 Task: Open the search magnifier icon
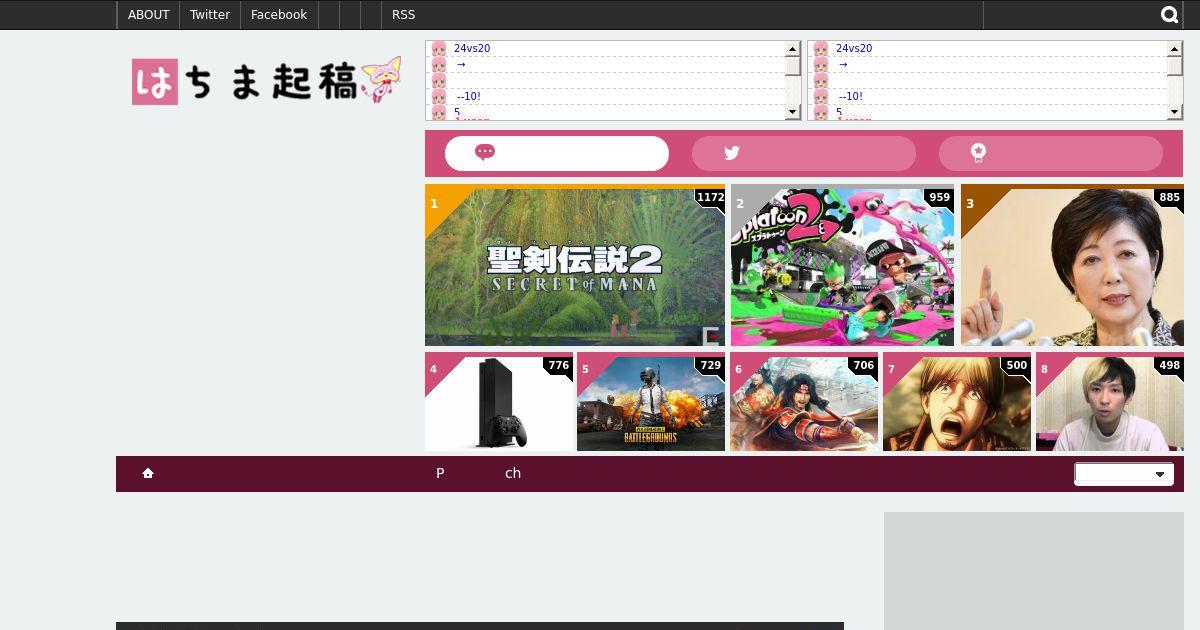[1170, 15]
